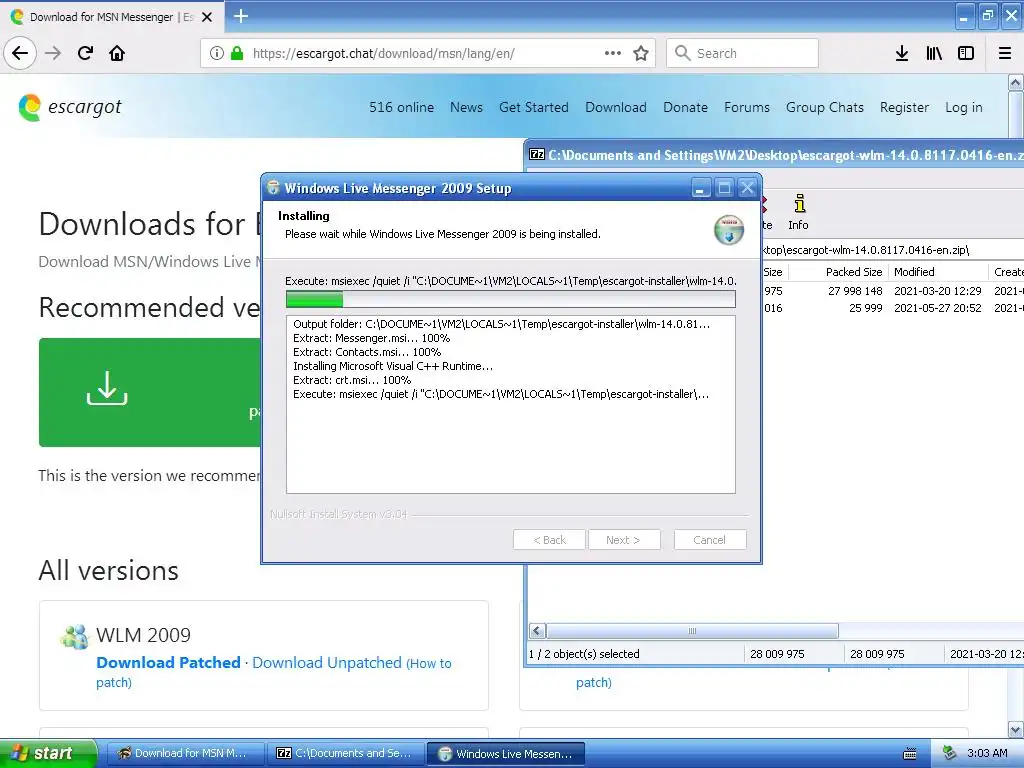The width and height of the screenshot is (1024, 768).
Task: Click the keyboard icon in system tray
Action: click(910, 754)
